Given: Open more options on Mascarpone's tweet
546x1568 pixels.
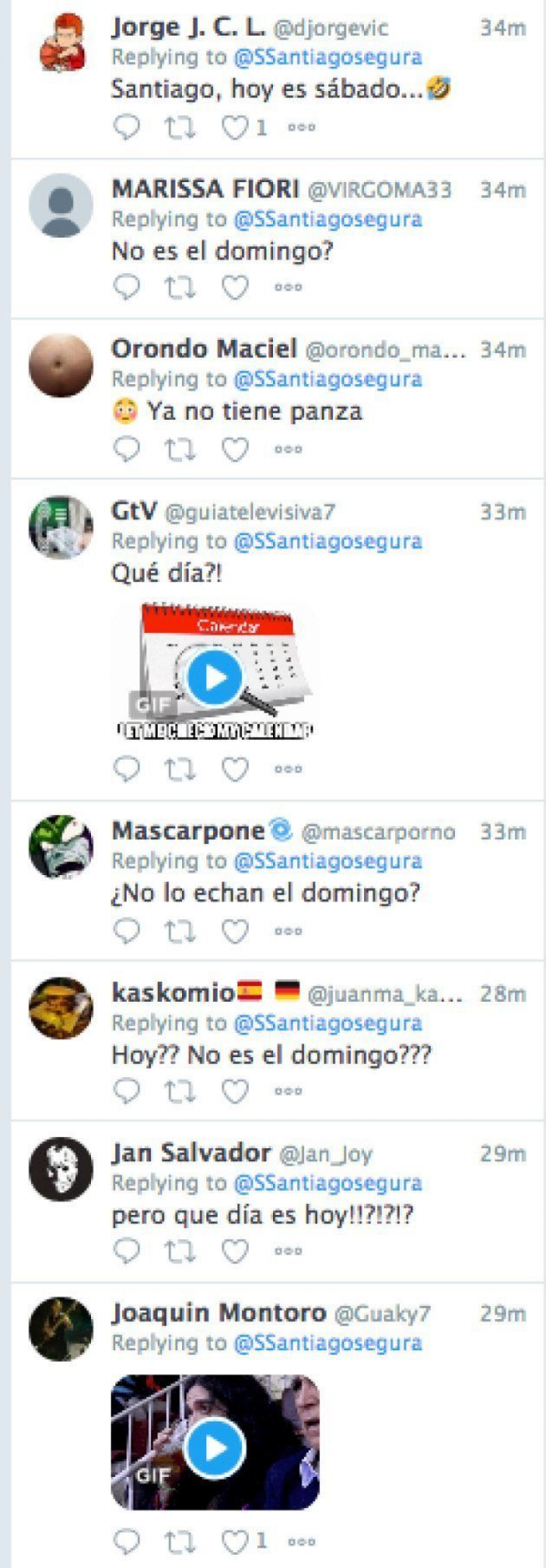Looking at the screenshot, I should point(288,931).
